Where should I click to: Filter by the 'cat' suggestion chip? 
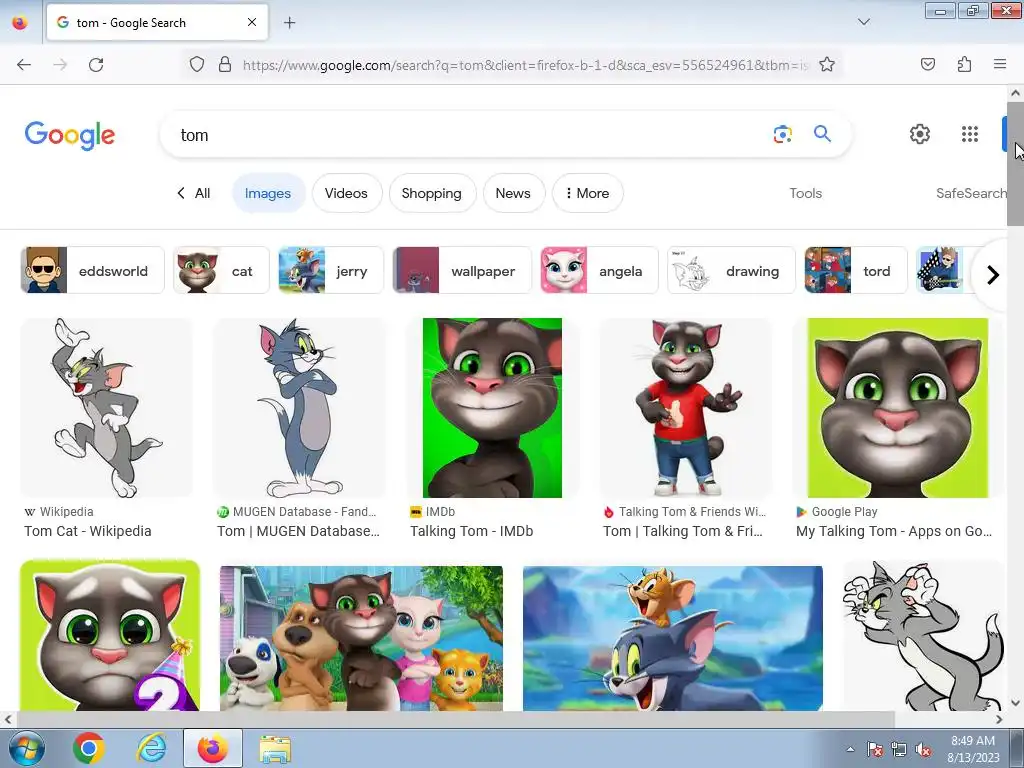click(x=221, y=270)
